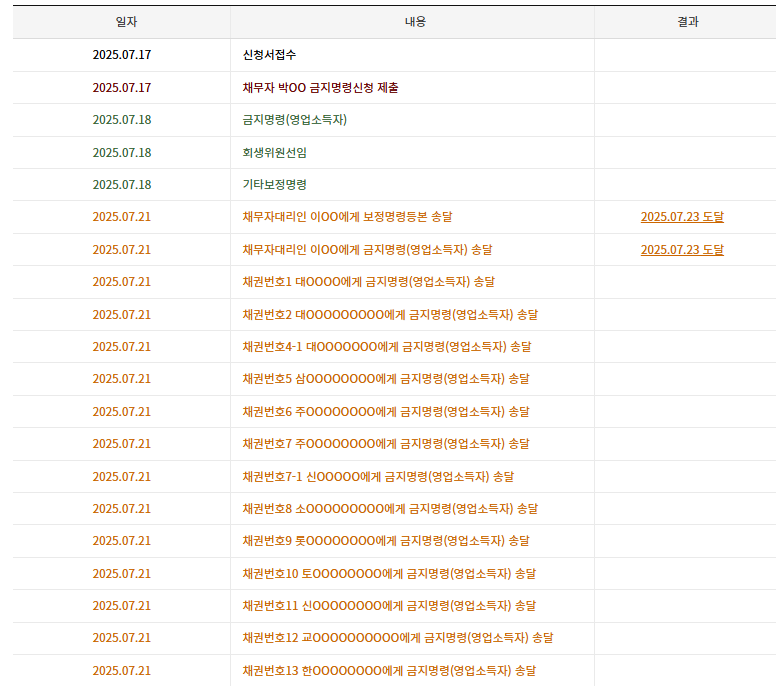The height and width of the screenshot is (698, 783).
Task: Select the 회생위원선임 entry
Action: (275, 152)
